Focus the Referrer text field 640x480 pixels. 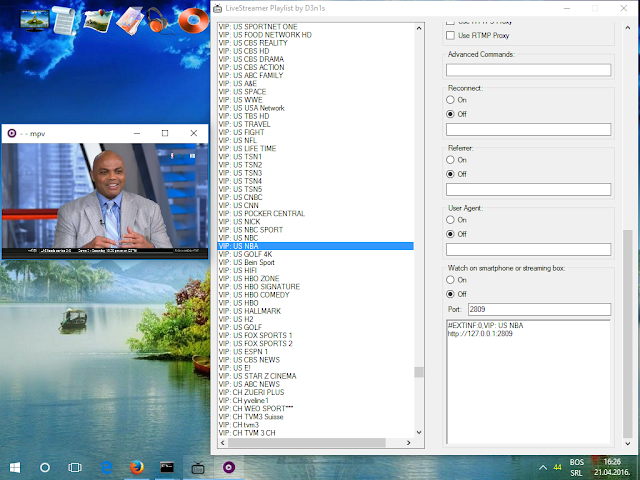coord(529,189)
